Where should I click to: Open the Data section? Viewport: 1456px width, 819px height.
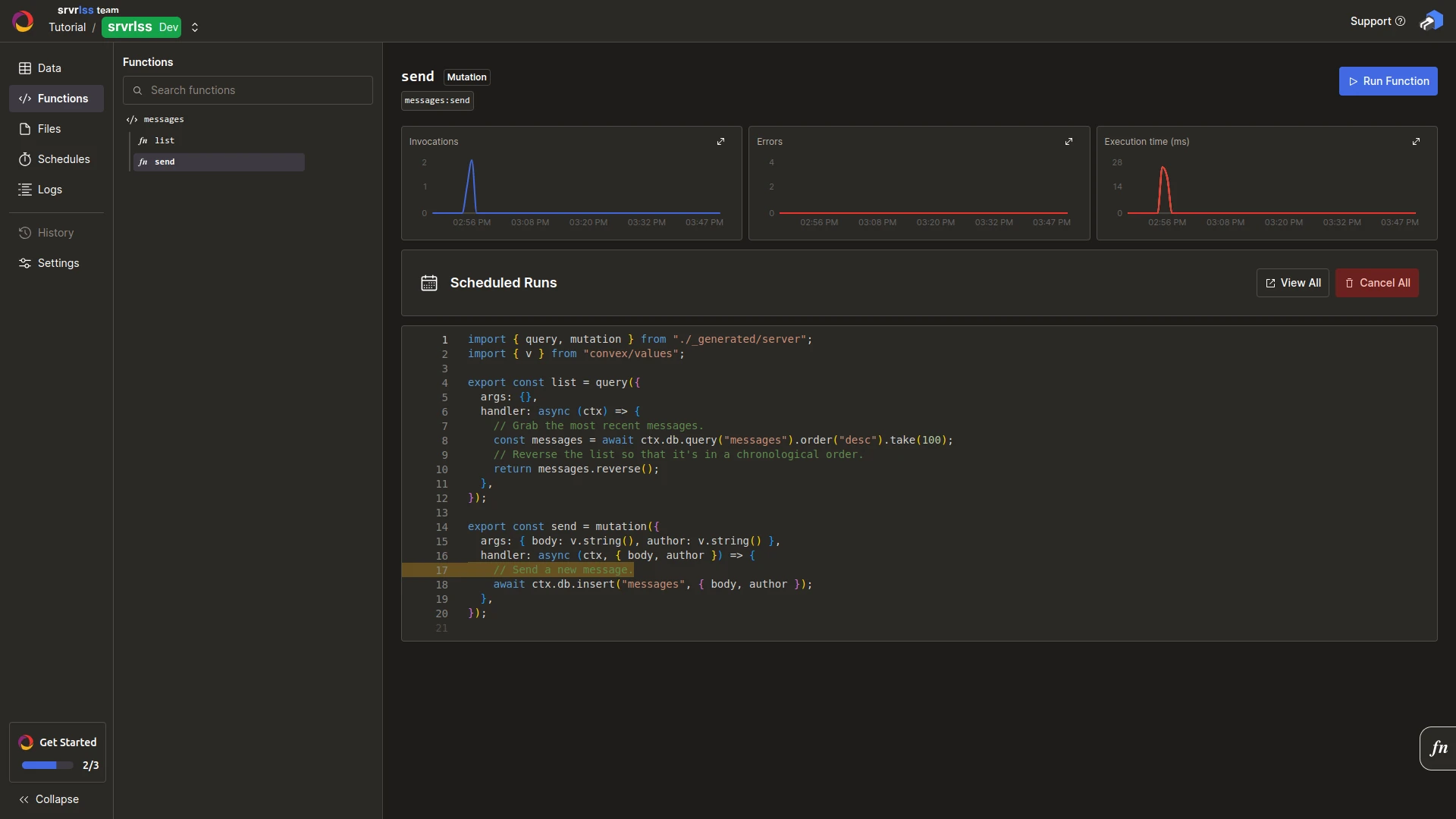tap(56, 68)
